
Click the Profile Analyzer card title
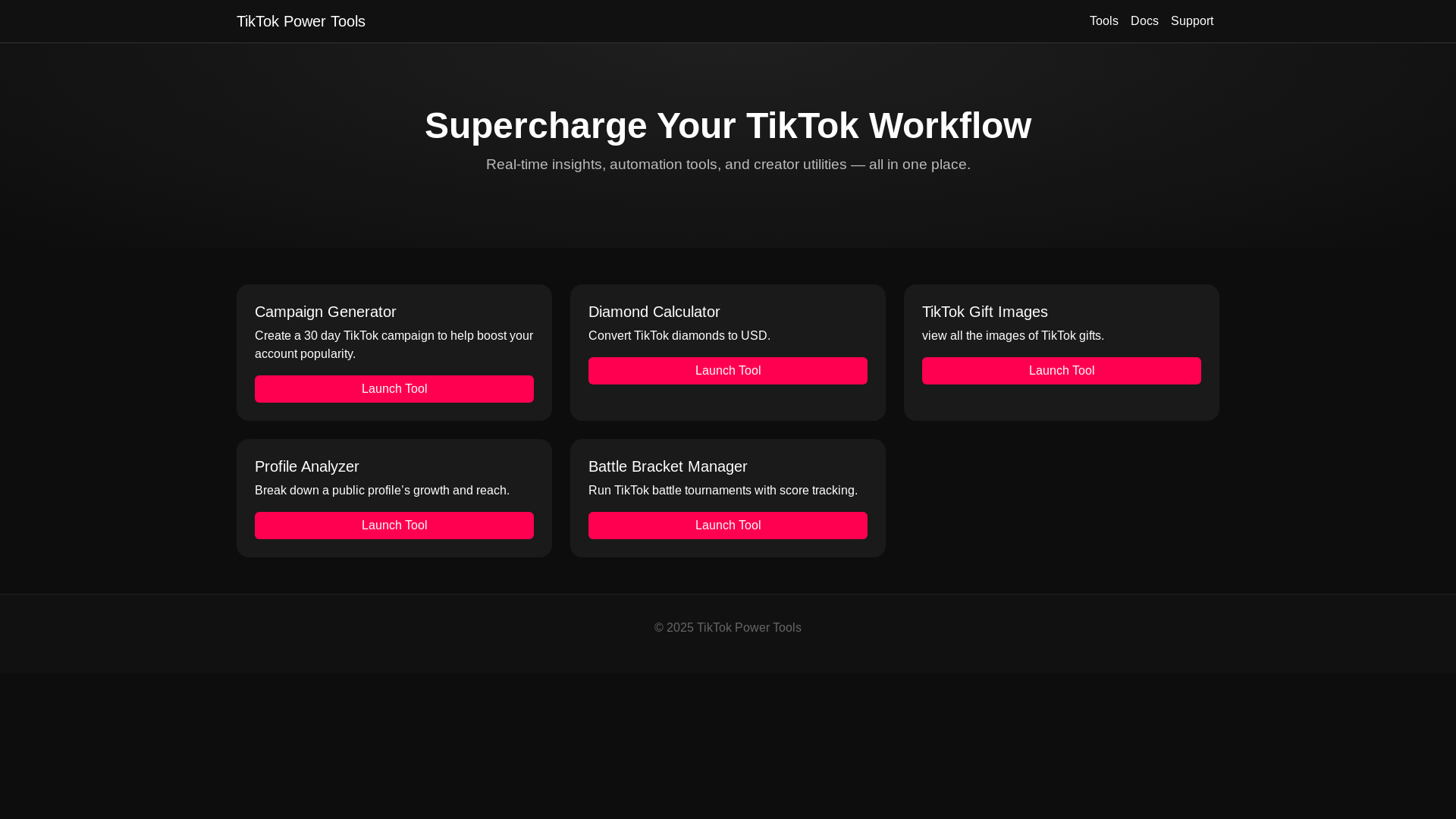coord(306,466)
